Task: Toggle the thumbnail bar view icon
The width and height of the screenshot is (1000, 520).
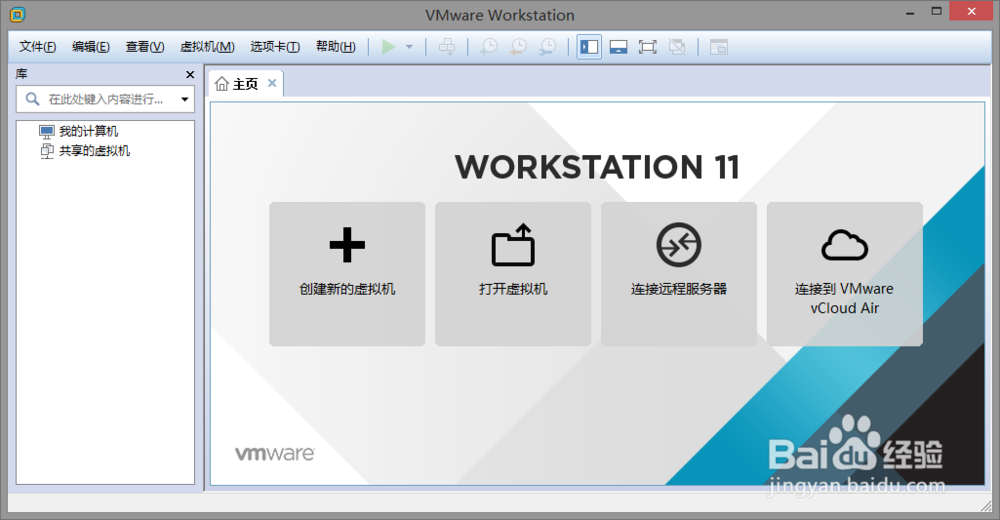Action: pos(618,47)
